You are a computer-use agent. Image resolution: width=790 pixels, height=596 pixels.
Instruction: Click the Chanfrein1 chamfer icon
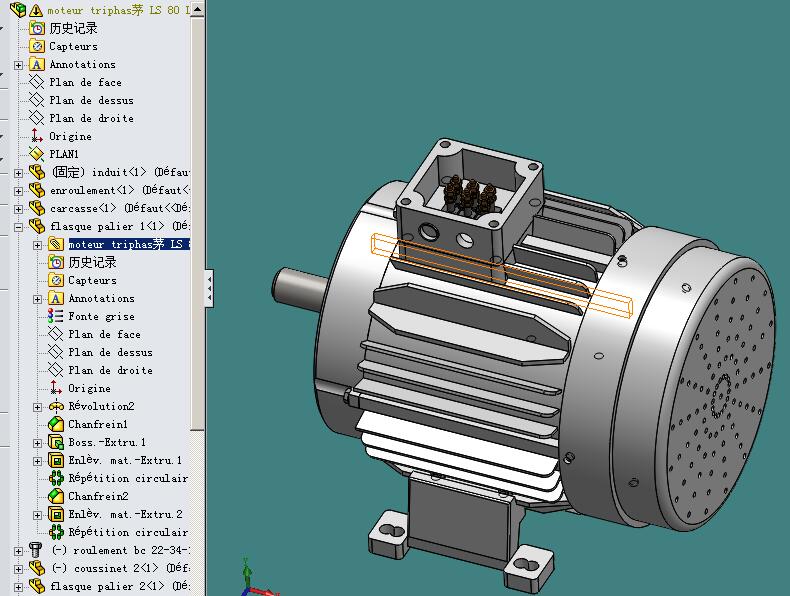pyautogui.click(x=56, y=424)
